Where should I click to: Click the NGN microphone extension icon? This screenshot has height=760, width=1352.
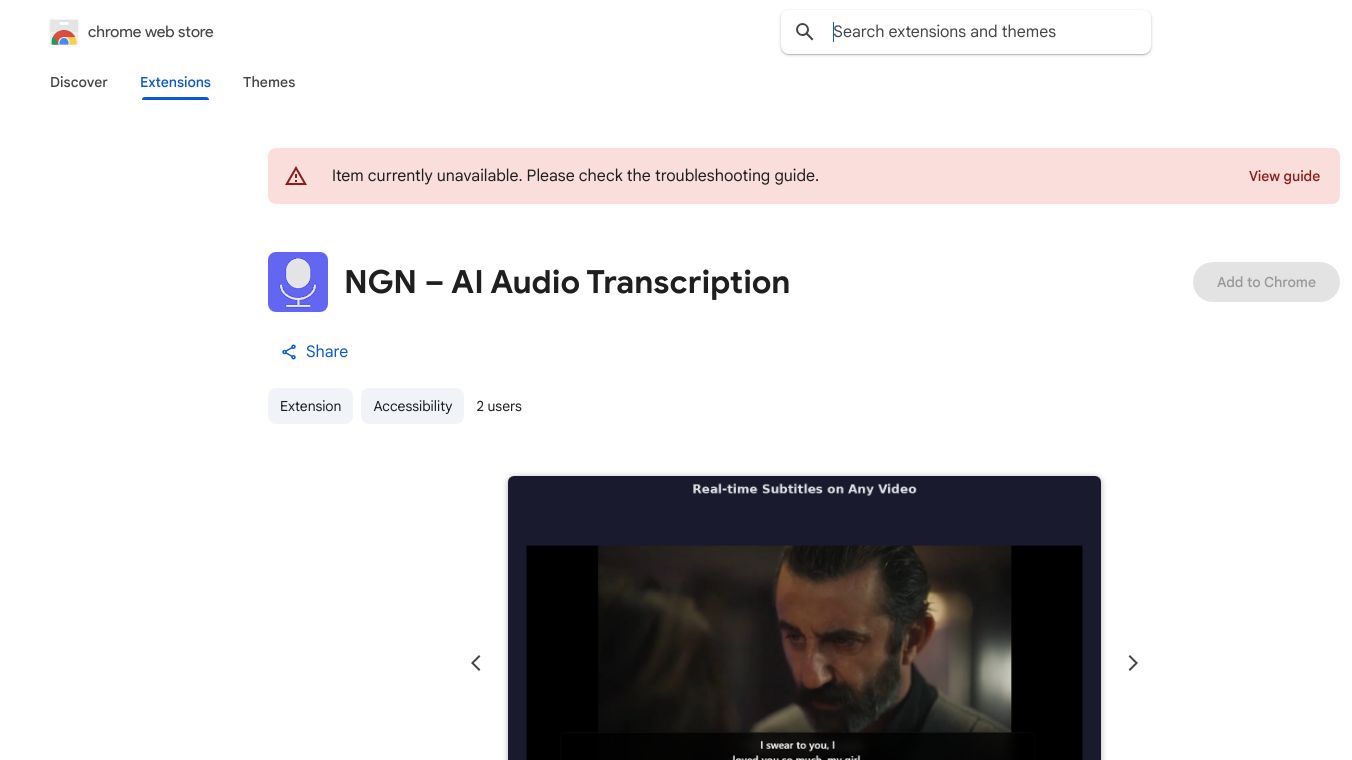298,282
